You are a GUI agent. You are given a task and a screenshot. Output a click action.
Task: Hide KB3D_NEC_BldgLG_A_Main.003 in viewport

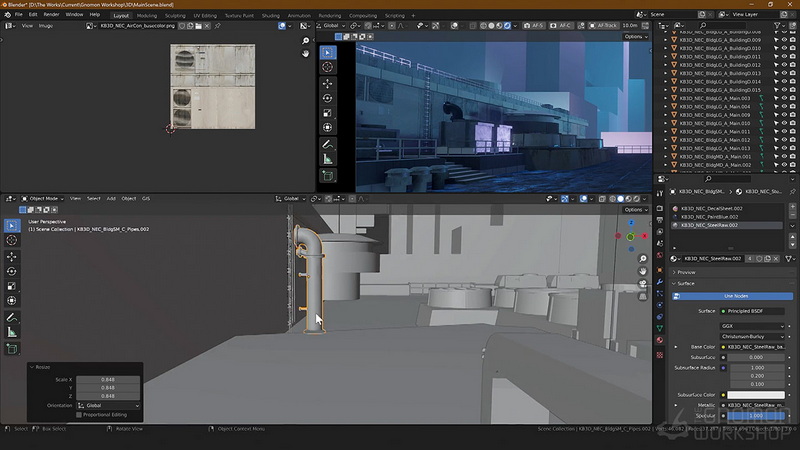(784, 98)
